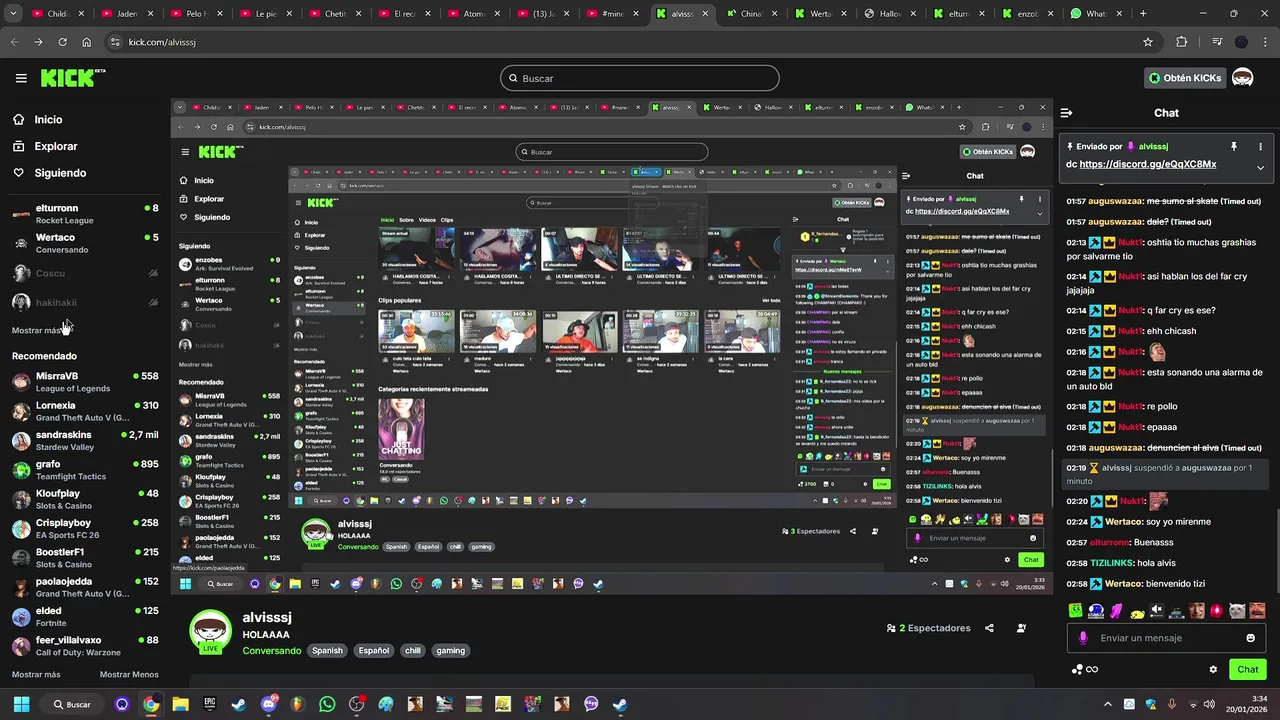Insert the muted speaker emote
1280x720 pixels.
[1156, 610]
